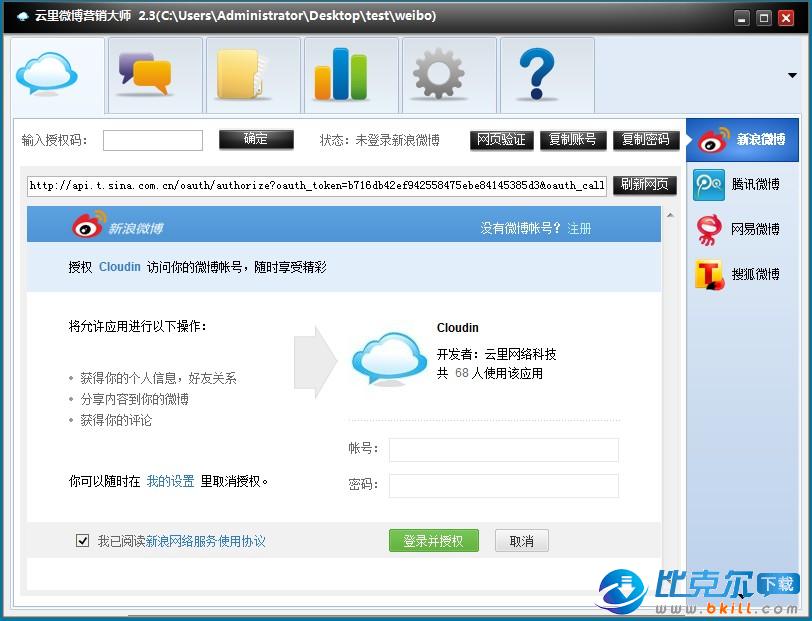The width and height of the screenshot is (812, 621).
Task: Open the 注册 register link
Action: point(579,229)
